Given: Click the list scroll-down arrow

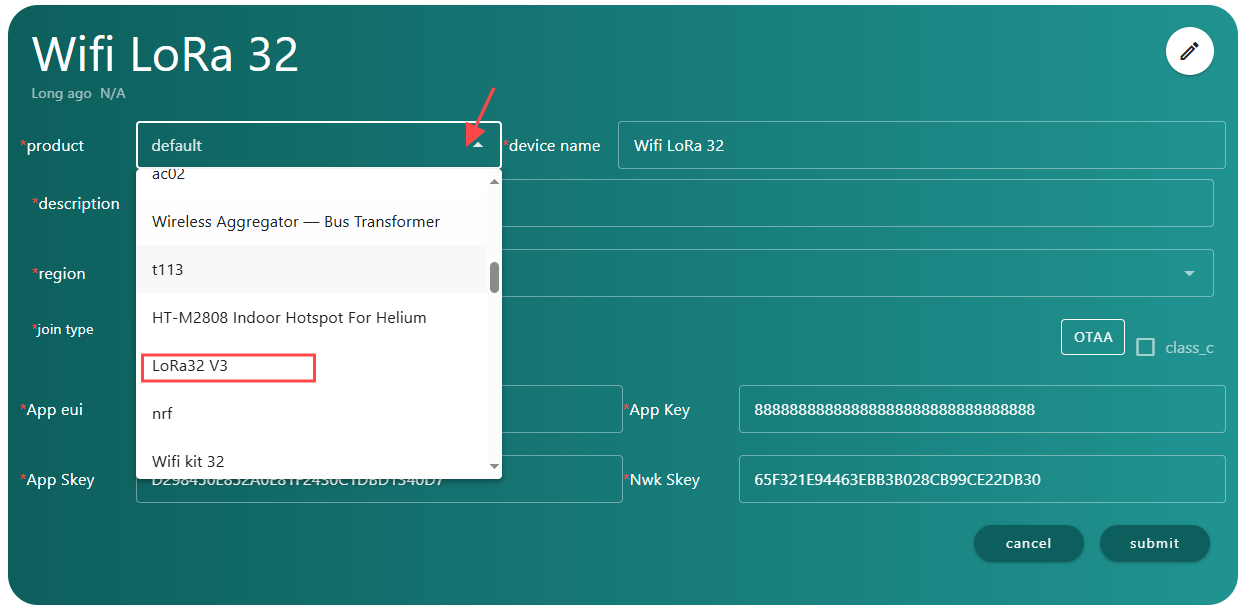Looking at the screenshot, I should [x=494, y=467].
